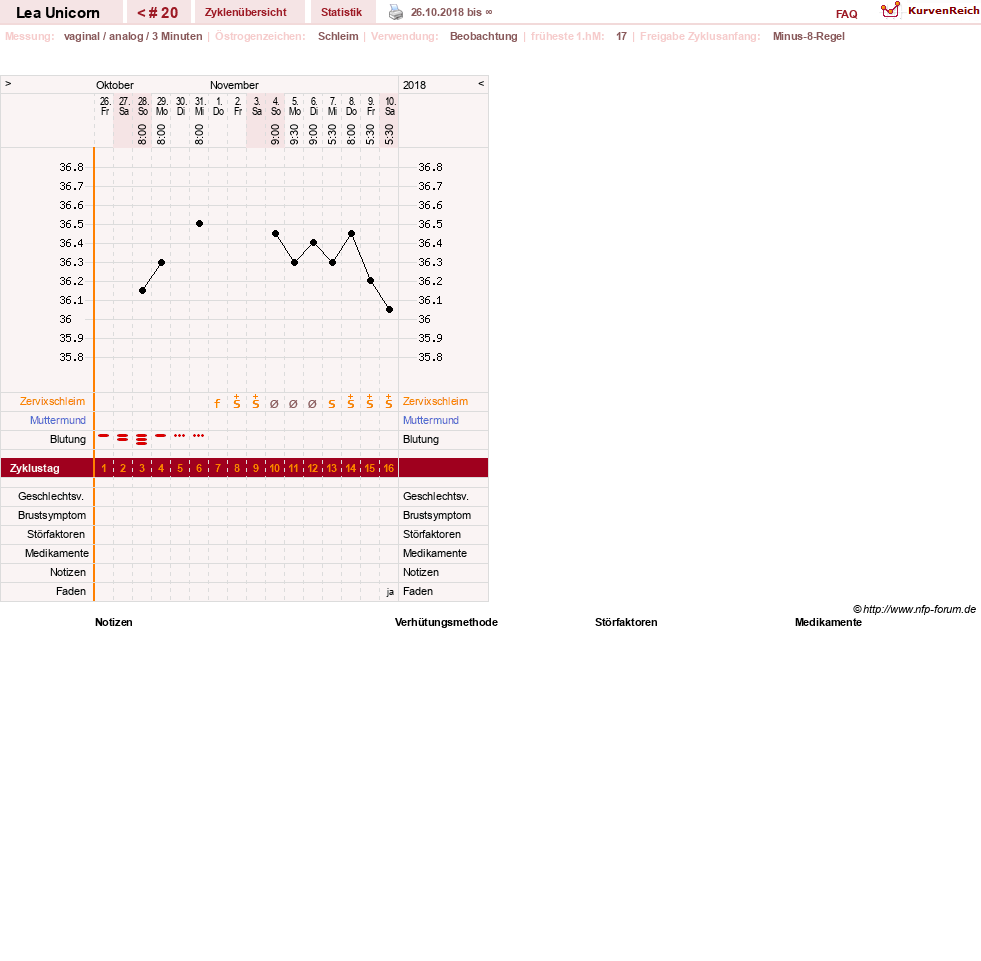
Task: Click the triple-bar bleeding mark on day 3
Action: pyautogui.click(x=141, y=439)
